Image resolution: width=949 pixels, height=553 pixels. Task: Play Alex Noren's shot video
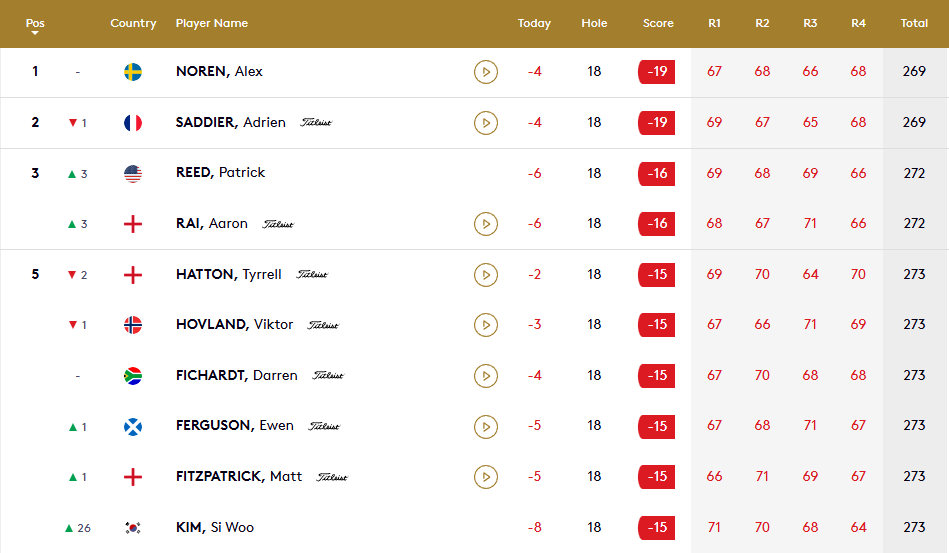[x=485, y=72]
